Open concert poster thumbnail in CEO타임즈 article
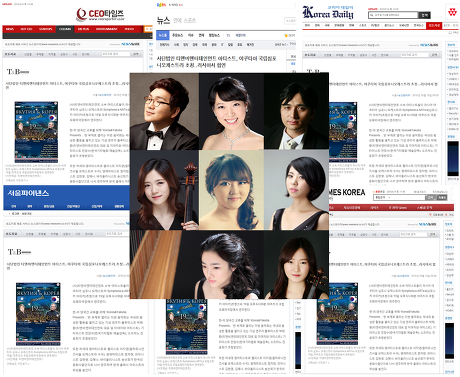460x377 pixels. tap(36, 132)
